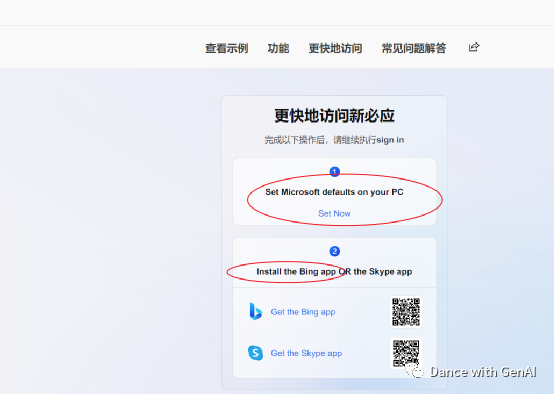Click Install the Bing app OR the Skype app text
Screen dimensions: 554x394
click(x=334, y=271)
